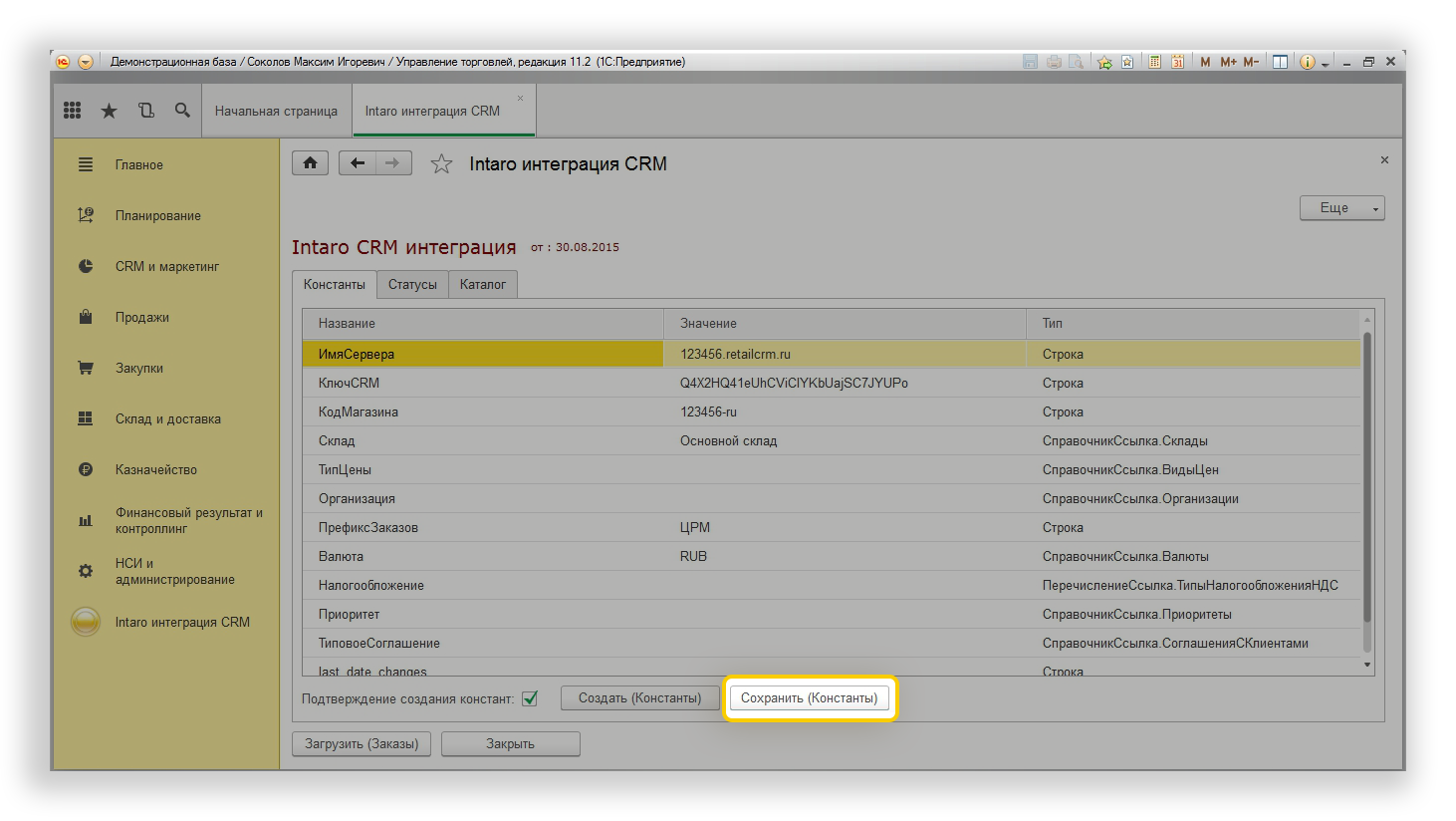Click the table scrollbar down arrow
Viewport: 1456px width, 821px height.
tap(1367, 665)
